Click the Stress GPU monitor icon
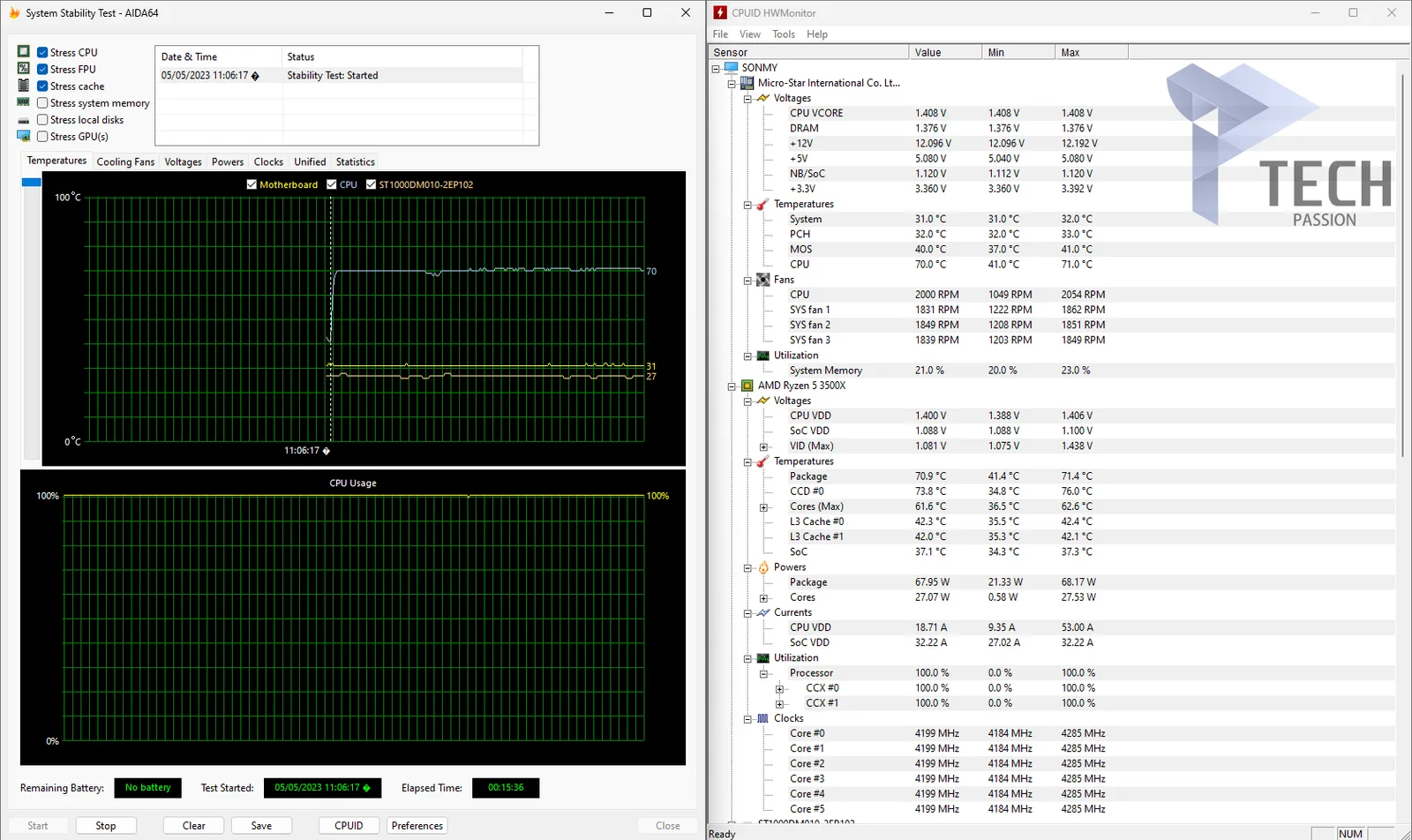Image resolution: width=1412 pixels, height=840 pixels. pyautogui.click(x=24, y=136)
